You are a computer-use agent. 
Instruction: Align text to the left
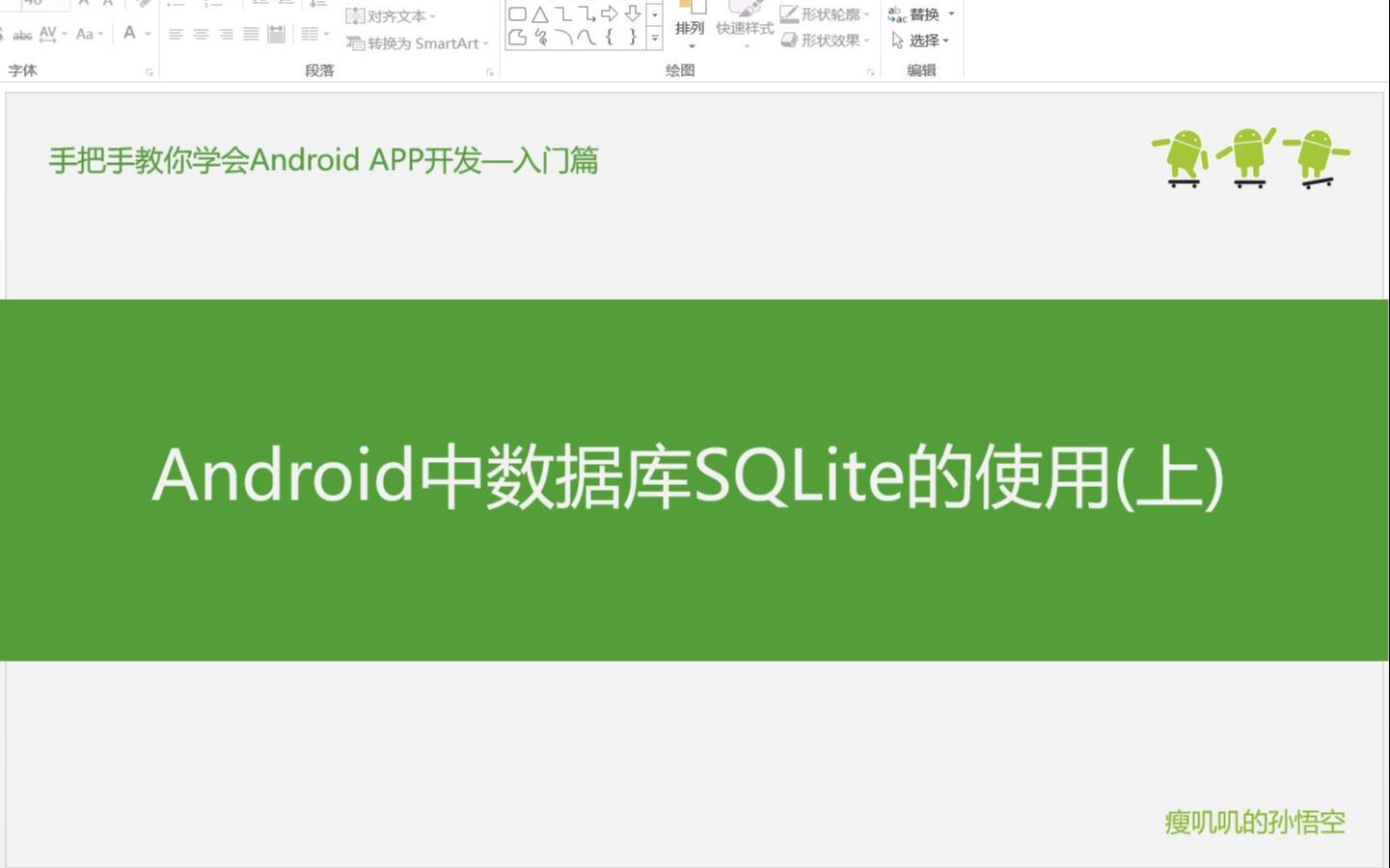point(176,35)
